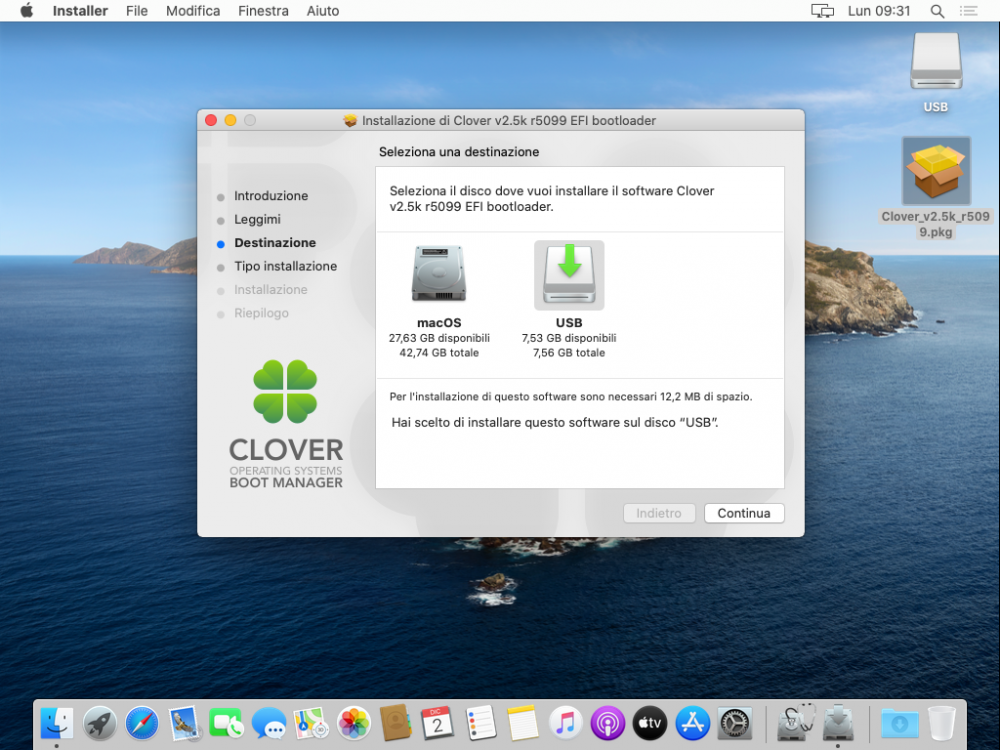Open Apple TV from the Dock
1000x750 pixels.
tap(650, 723)
